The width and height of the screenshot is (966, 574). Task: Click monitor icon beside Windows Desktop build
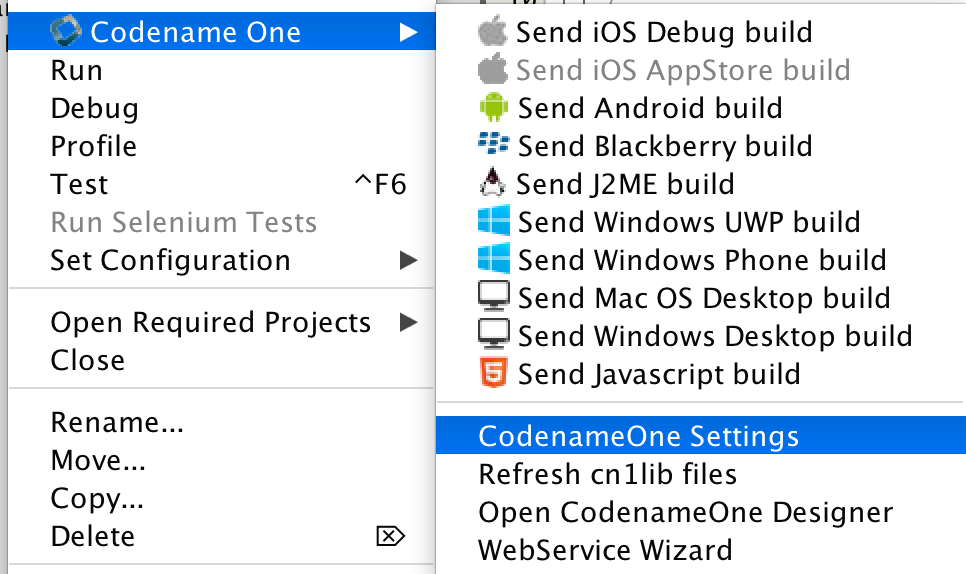493,336
